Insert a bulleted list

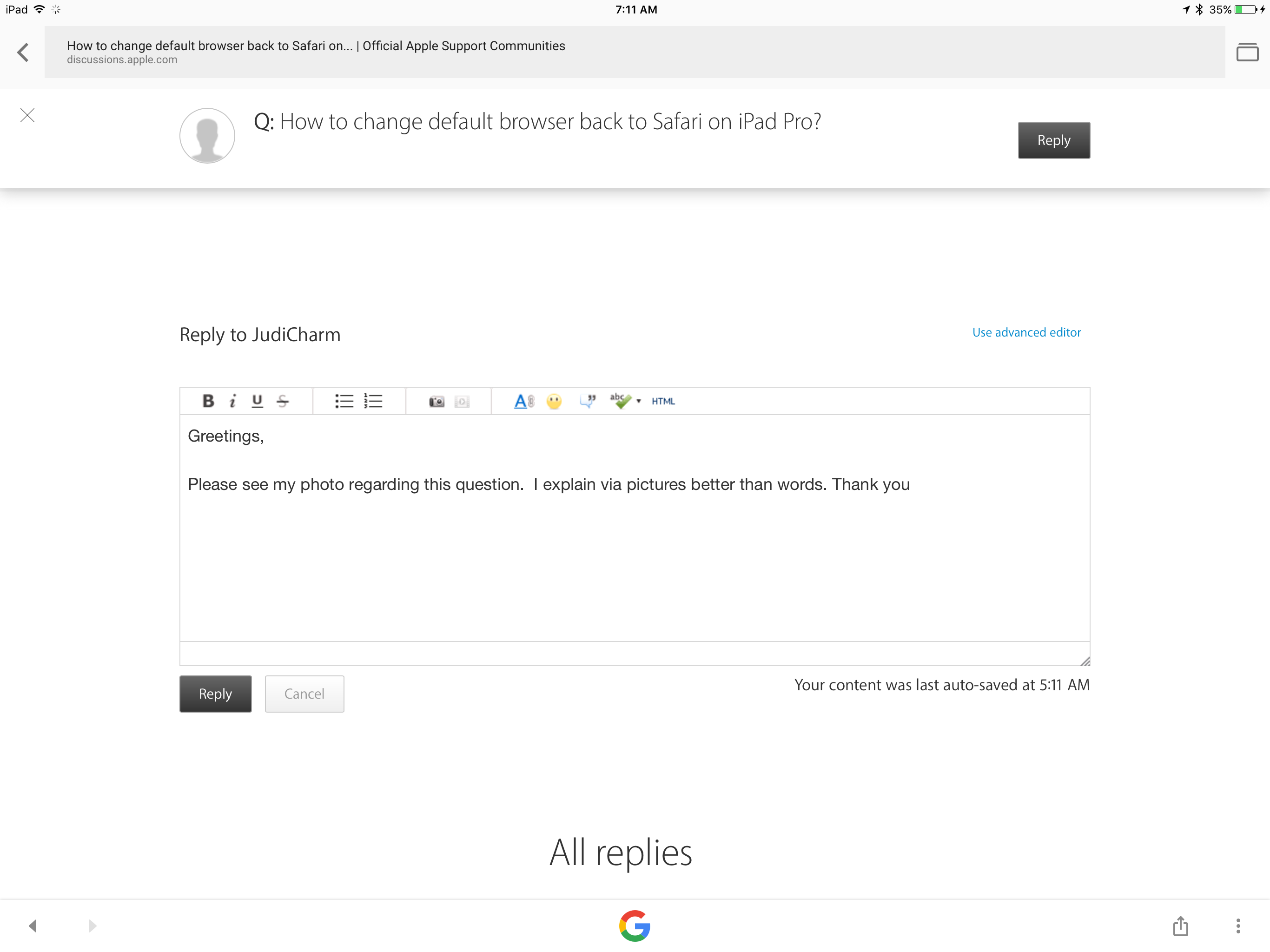(x=344, y=401)
